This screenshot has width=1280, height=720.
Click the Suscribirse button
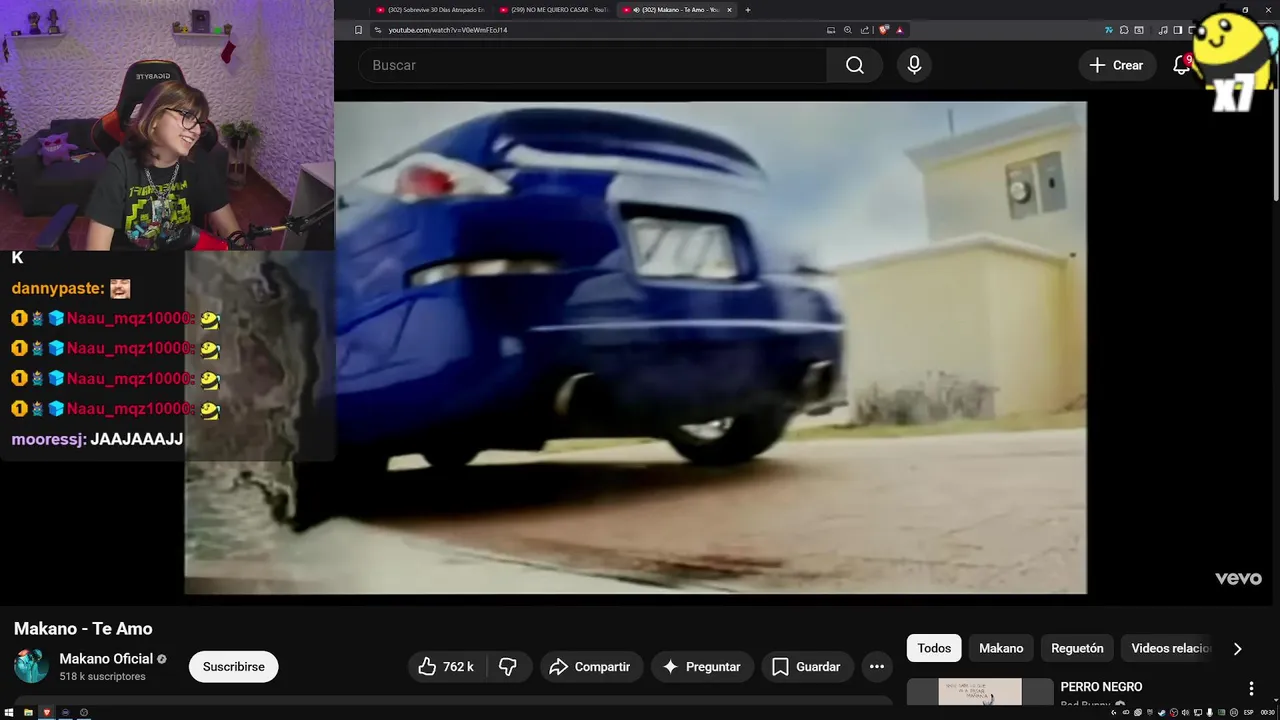233,667
